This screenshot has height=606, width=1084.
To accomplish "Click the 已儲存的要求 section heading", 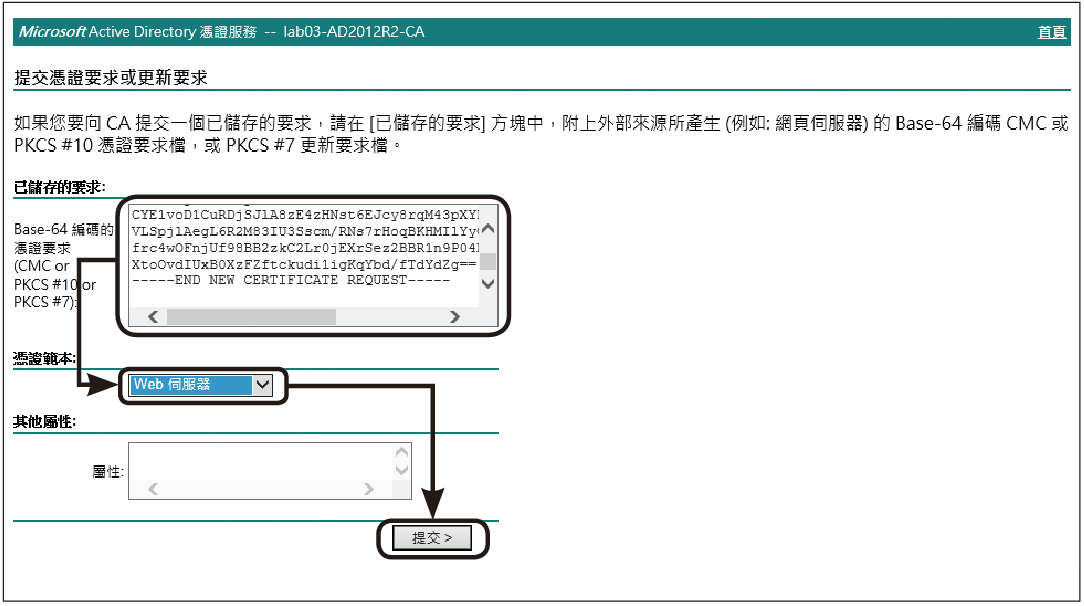I will click(60, 187).
